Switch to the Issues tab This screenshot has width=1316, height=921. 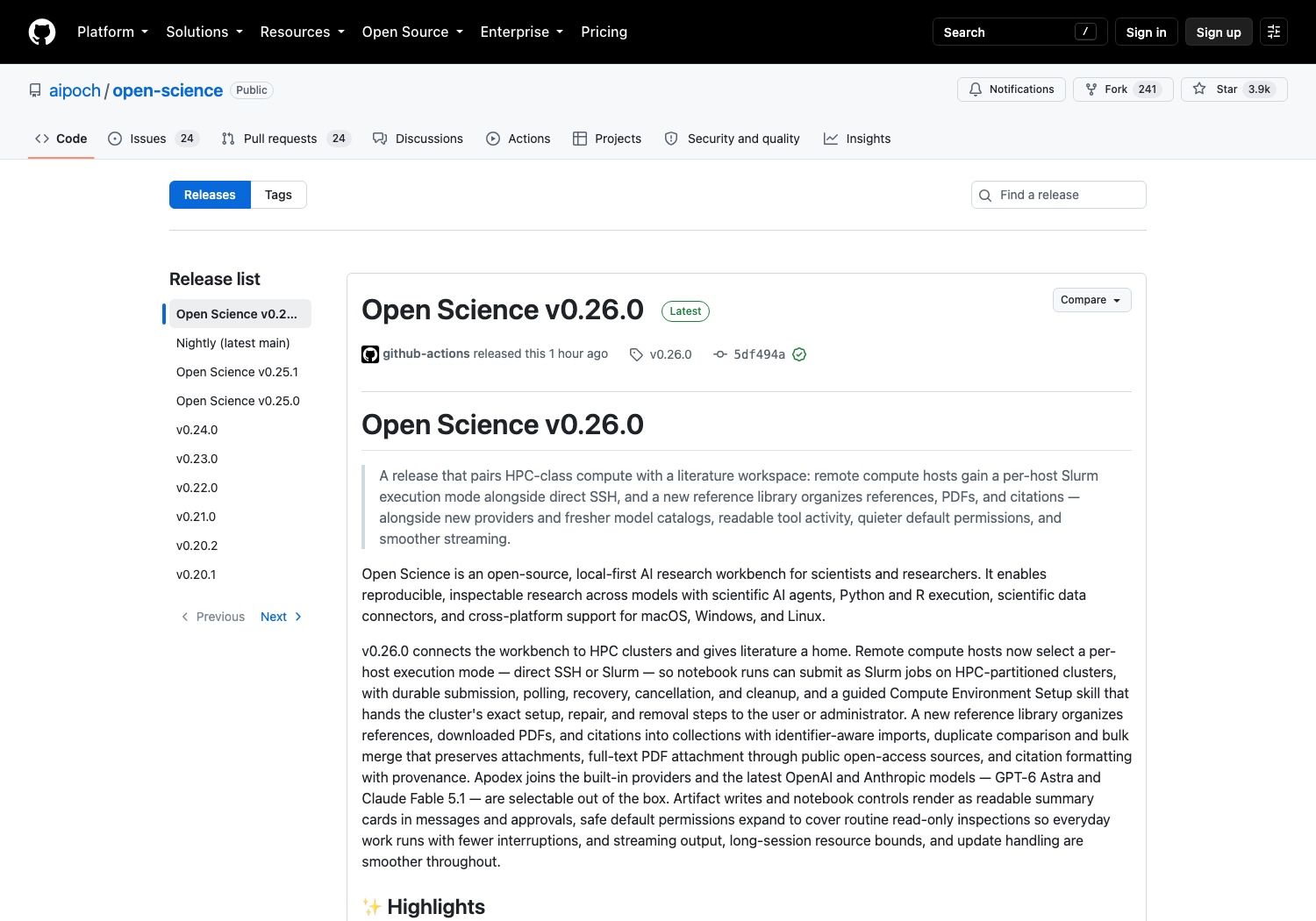(154, 139)
